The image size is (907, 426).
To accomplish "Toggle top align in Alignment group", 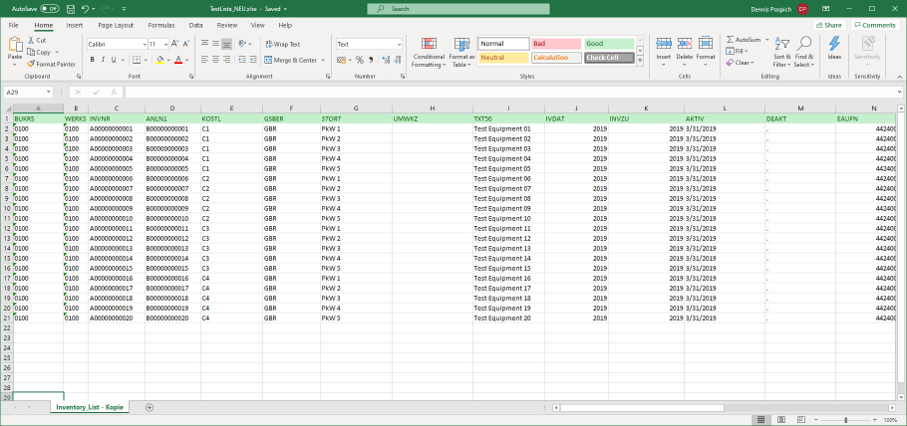I will [205, 44].
